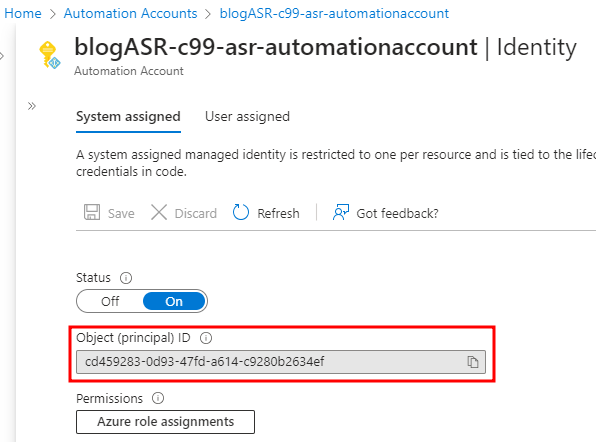Click info icon beside Object (principal) ID
The height and width of the screenshot is (442, 596).
[206, 338]
